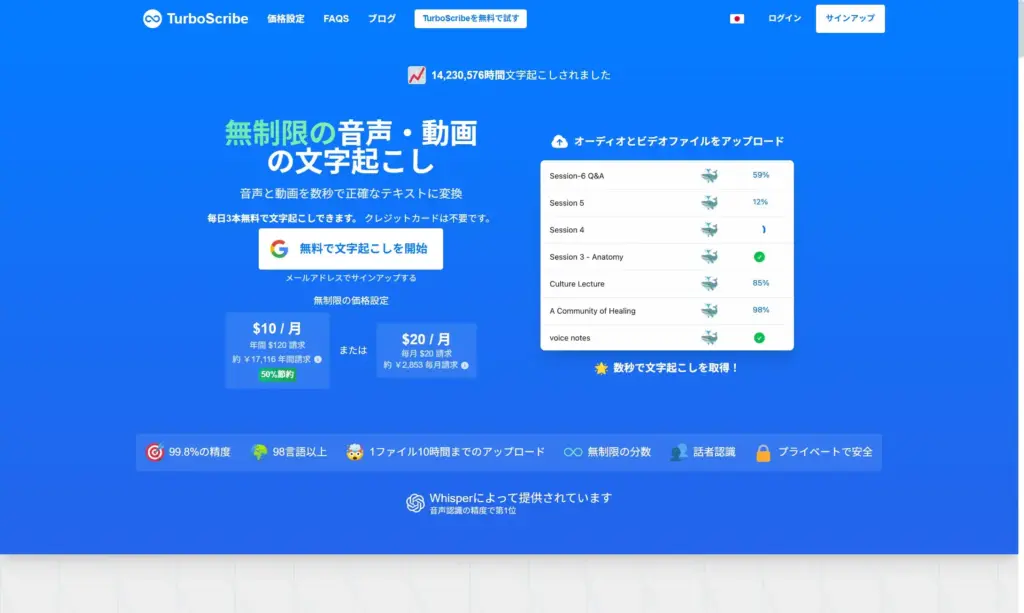This screenshot has width=1024, height=613.
Task: Click the chart icon beside transcription hours
Action: pos(417,75)
